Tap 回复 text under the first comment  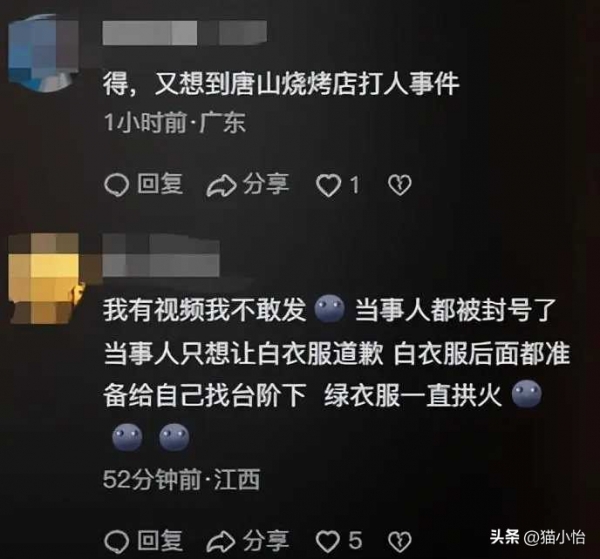(160, 184)
